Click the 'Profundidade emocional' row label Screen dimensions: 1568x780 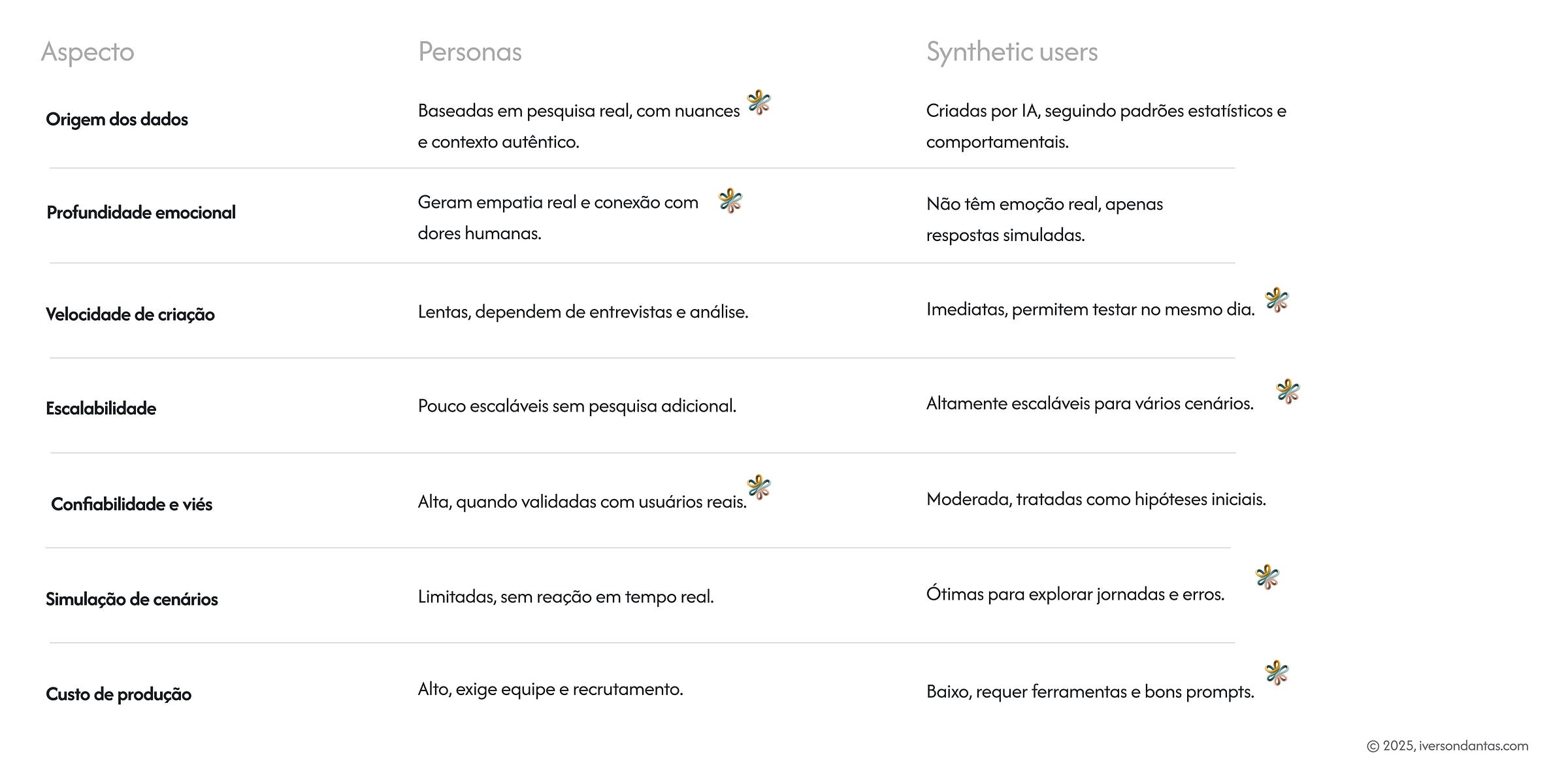point(141,212)
